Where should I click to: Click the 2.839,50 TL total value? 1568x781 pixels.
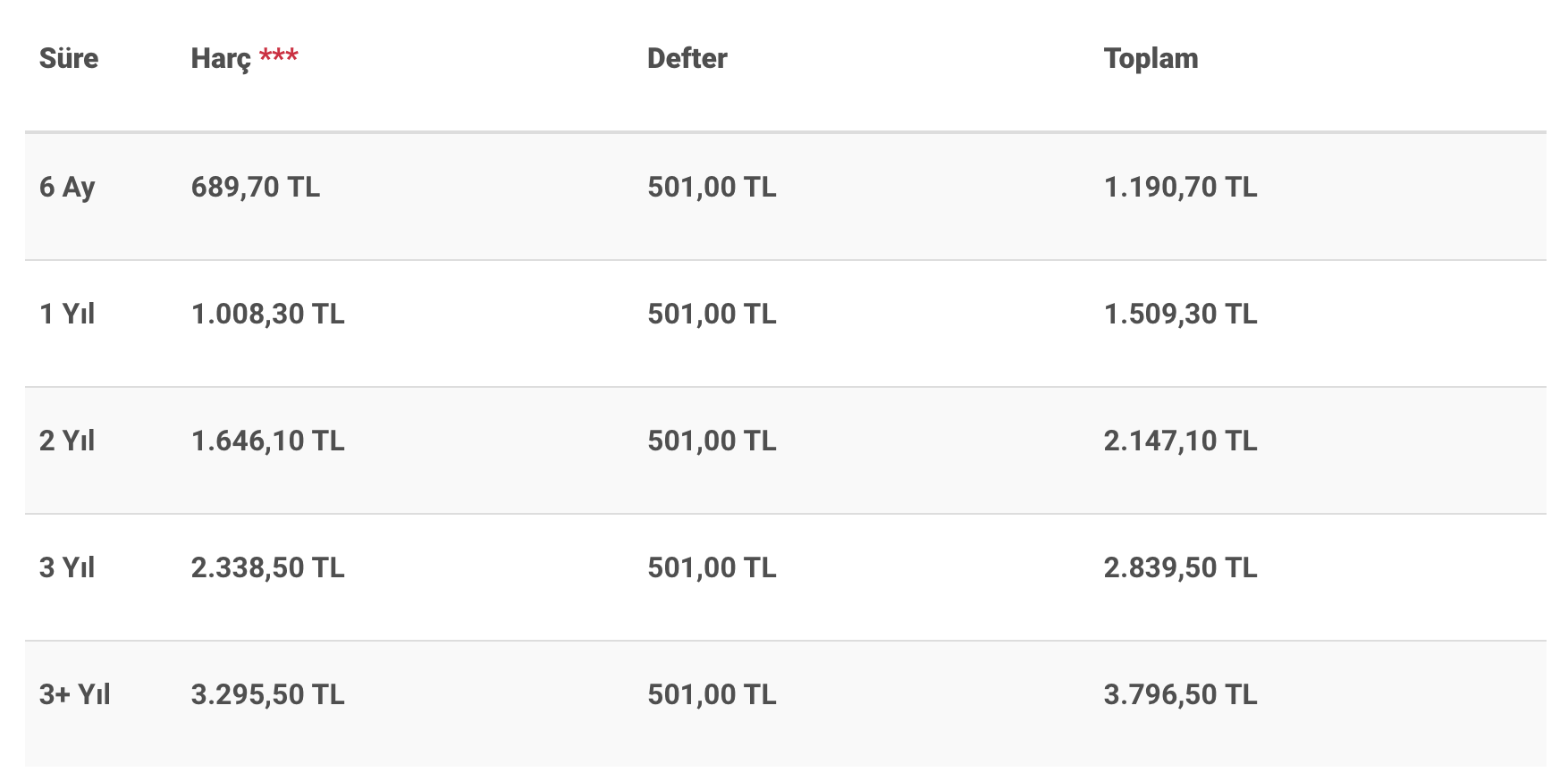(x=1180, y=568)
